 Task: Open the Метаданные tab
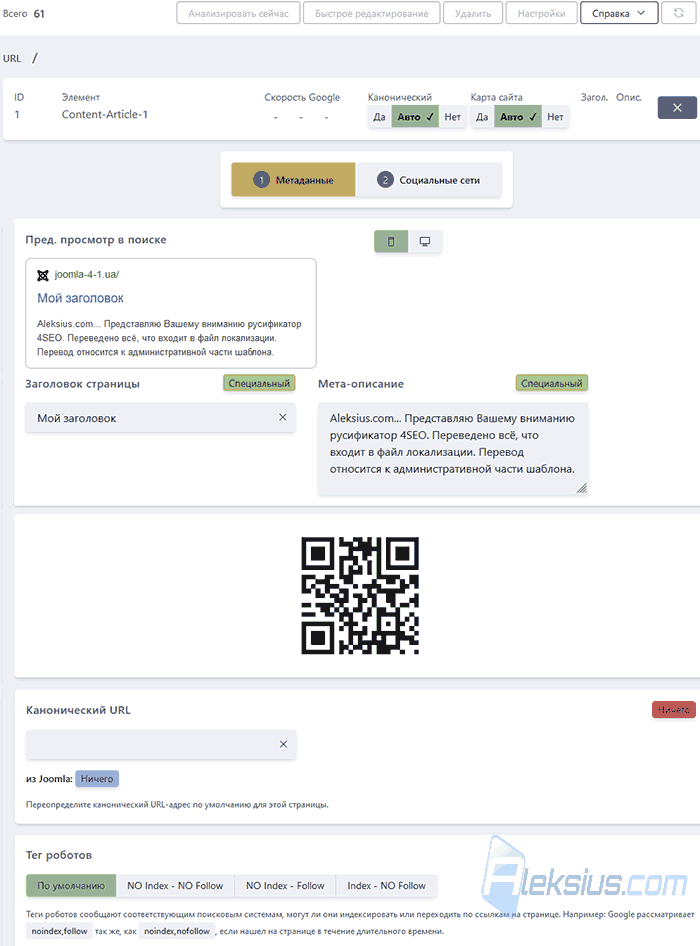tap(293, 180)
